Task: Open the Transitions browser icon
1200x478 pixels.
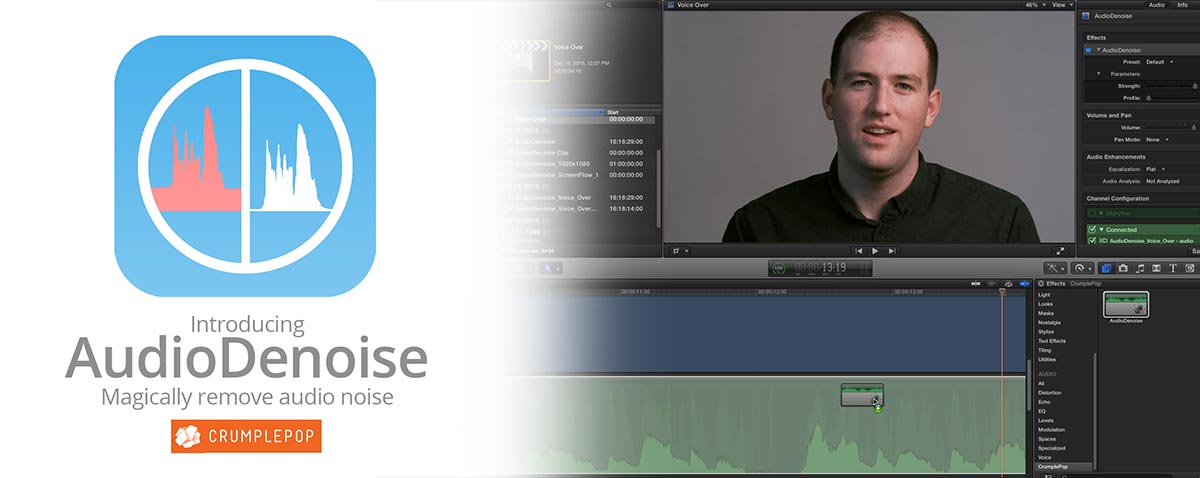Action: point(1156,268)
